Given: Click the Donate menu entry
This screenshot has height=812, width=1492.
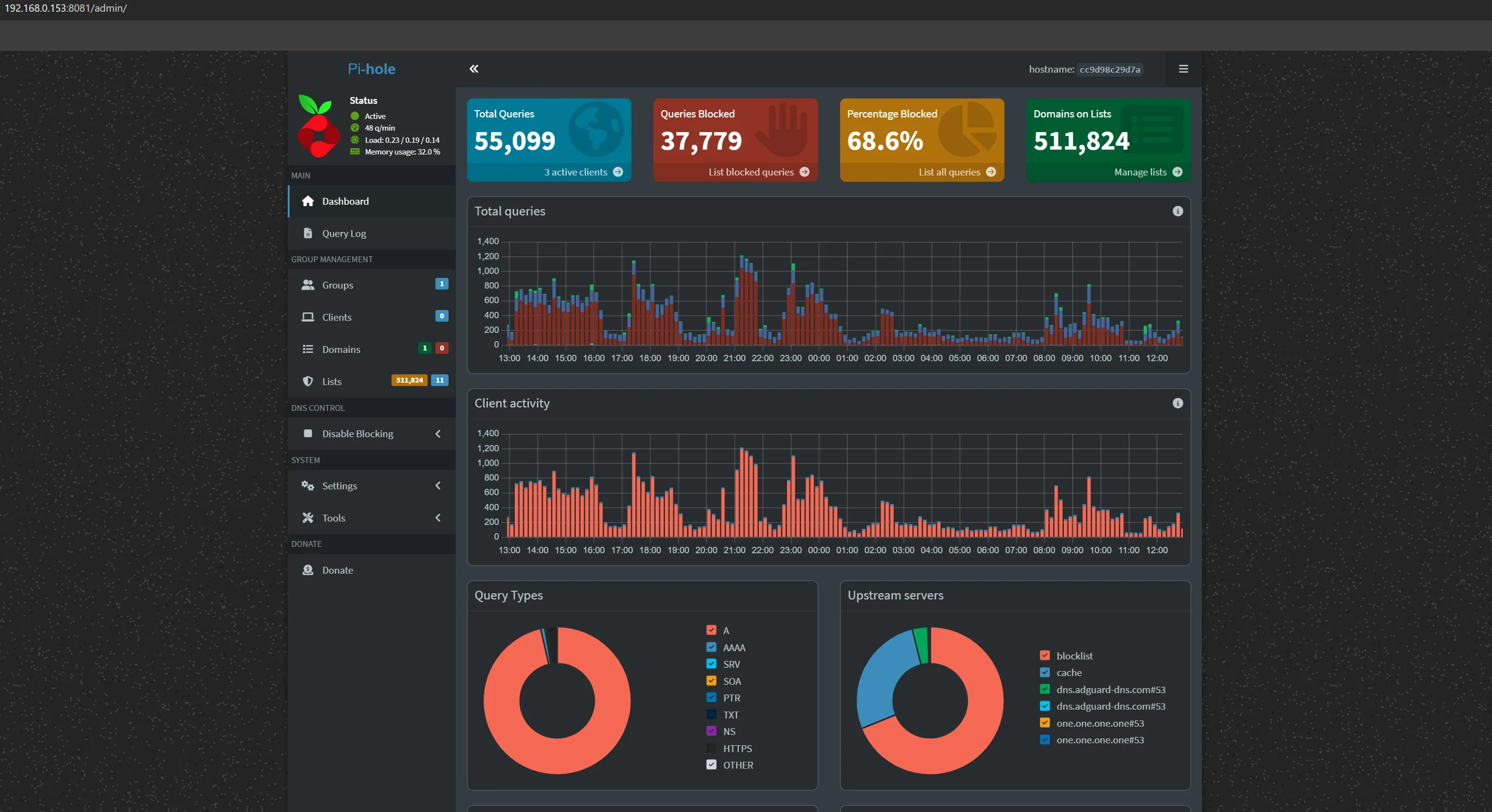Looking at the screenshot, I should coord(338,570).
